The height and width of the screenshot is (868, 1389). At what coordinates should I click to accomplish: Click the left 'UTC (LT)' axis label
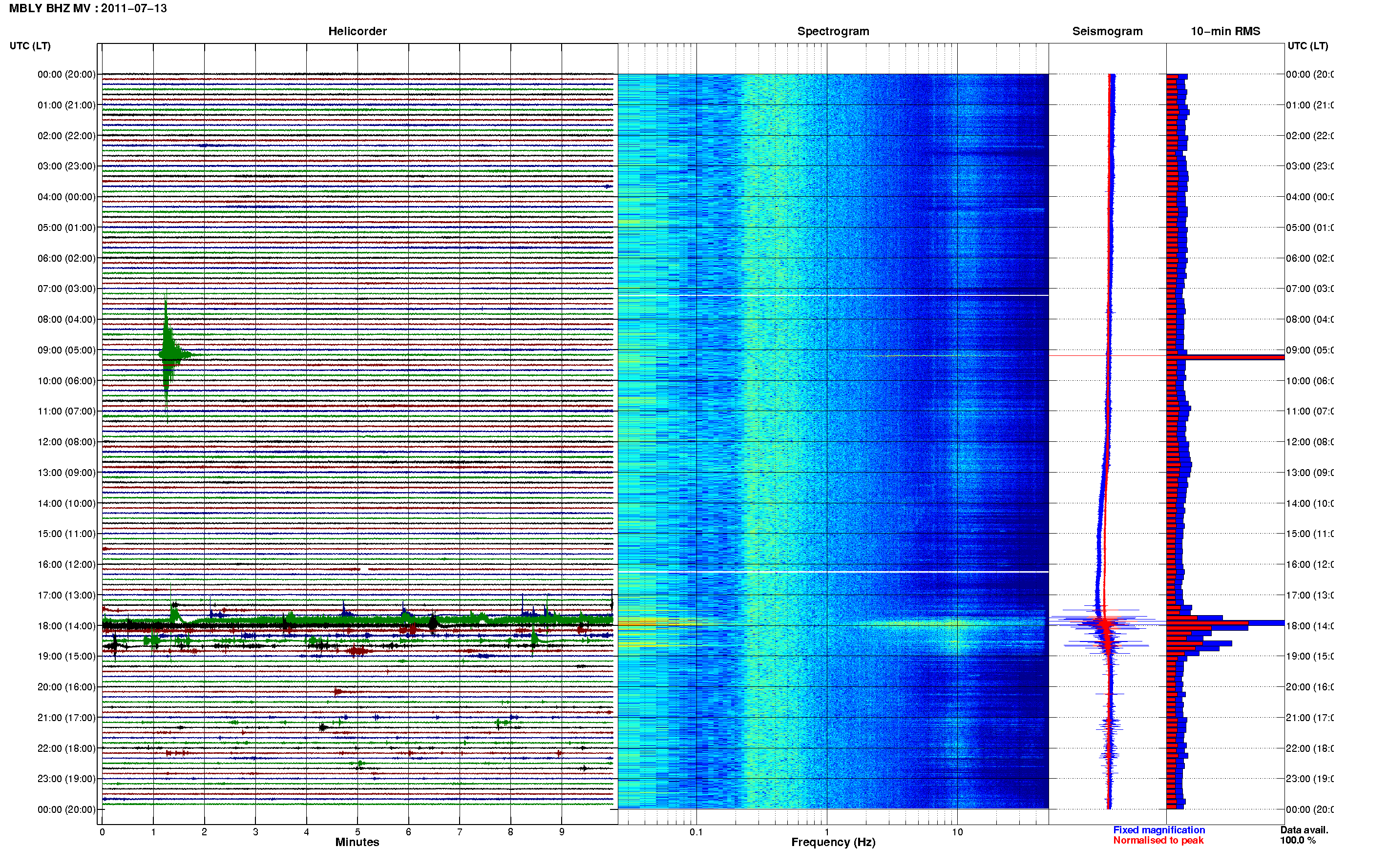[x=30, y=46]
